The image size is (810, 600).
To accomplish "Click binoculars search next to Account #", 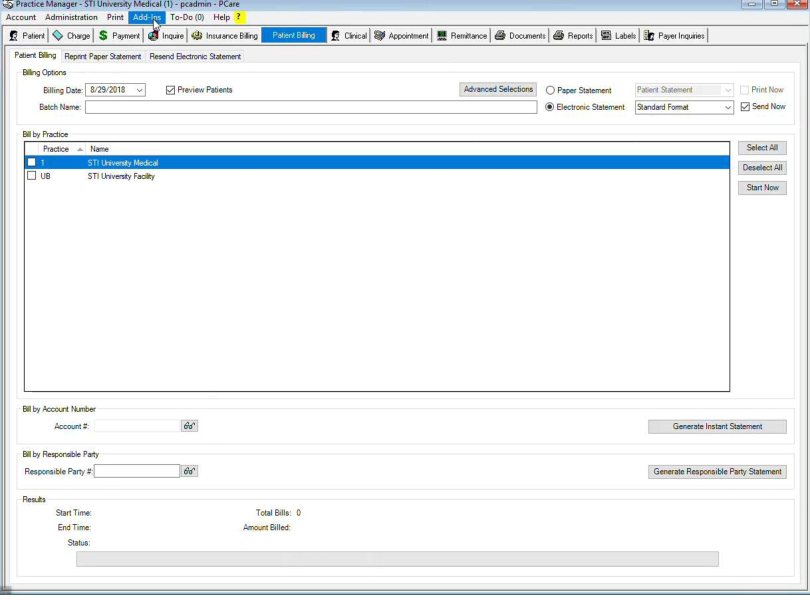I will coord(189,426).
